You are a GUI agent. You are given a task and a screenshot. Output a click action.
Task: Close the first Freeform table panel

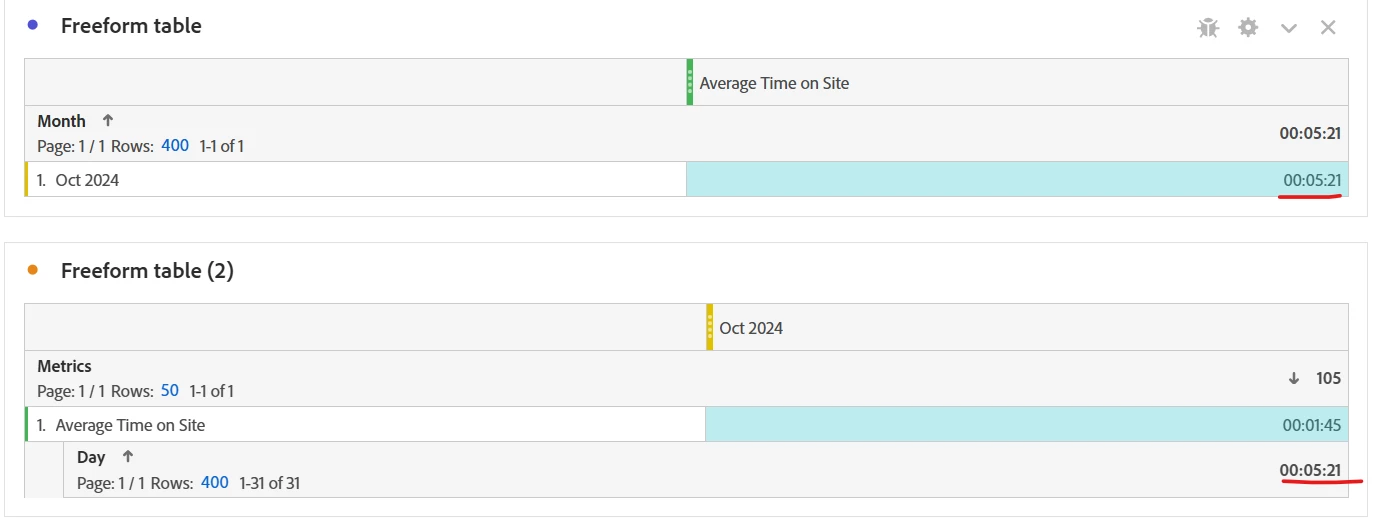click(x=1328, y=28)
